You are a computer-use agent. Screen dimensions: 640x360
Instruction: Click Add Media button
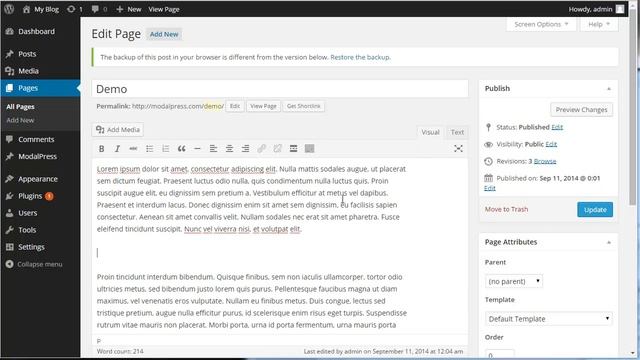[x=118, y=130]
